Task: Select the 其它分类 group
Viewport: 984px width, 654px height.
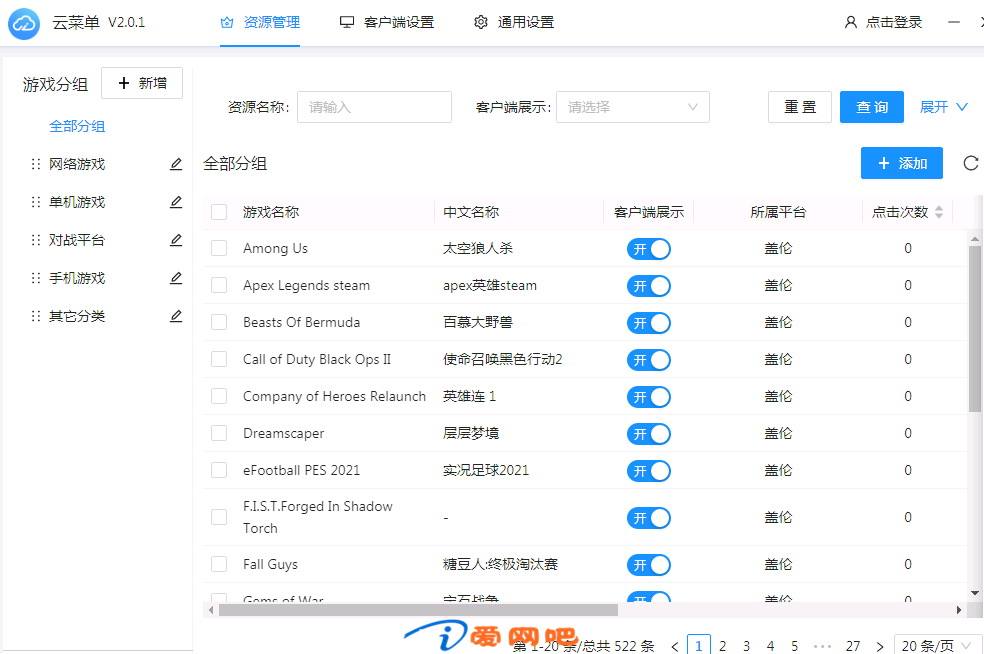Action: (x=77, y=316)
